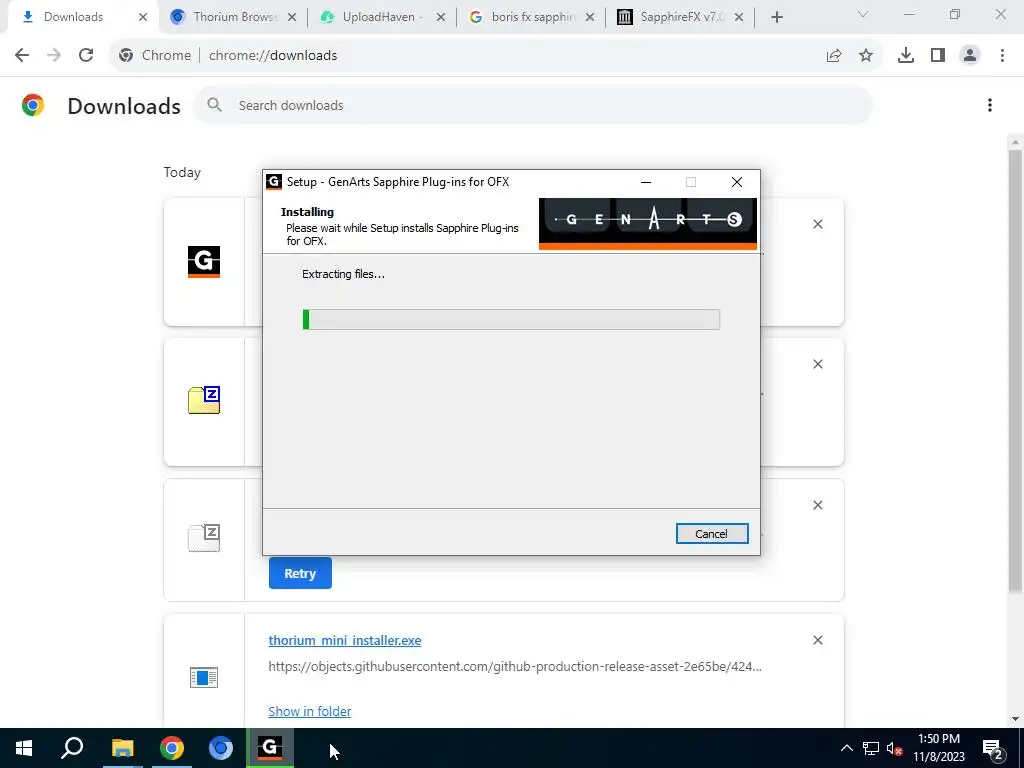Viewport: 1024px width, 768px height.
Task: Close the UploadHaven tab
Action: click(x=441, y=17)
